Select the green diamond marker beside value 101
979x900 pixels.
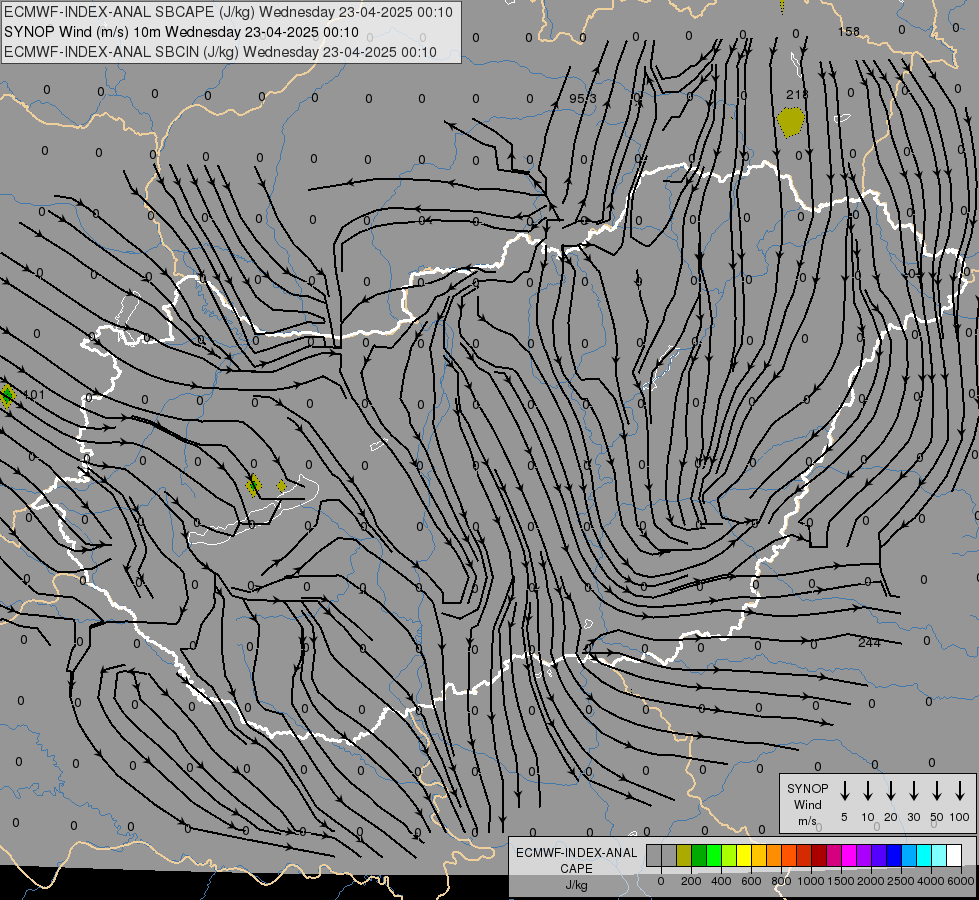(7, 396)
